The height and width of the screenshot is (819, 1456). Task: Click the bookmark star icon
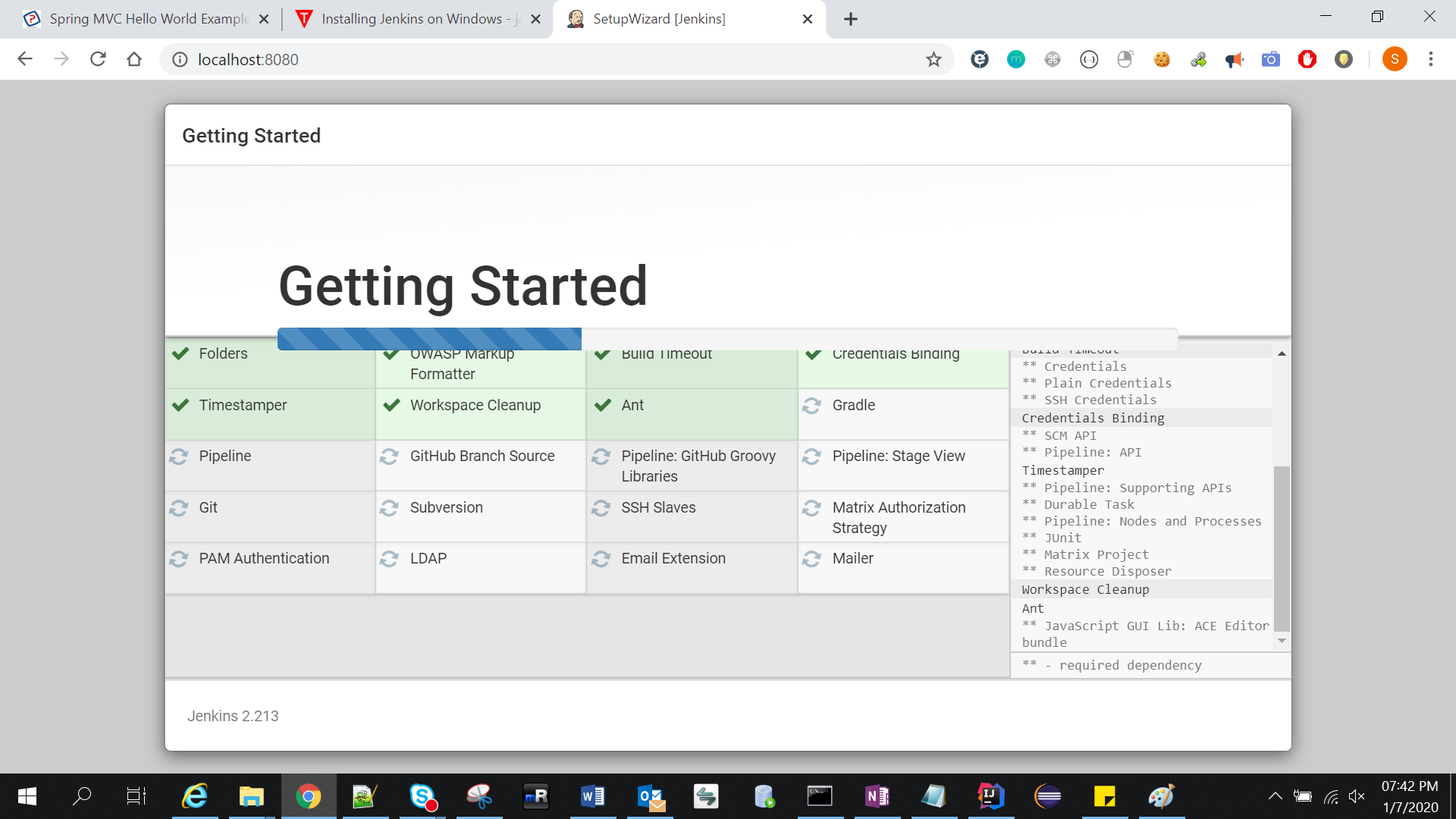(x=934, y=59)
